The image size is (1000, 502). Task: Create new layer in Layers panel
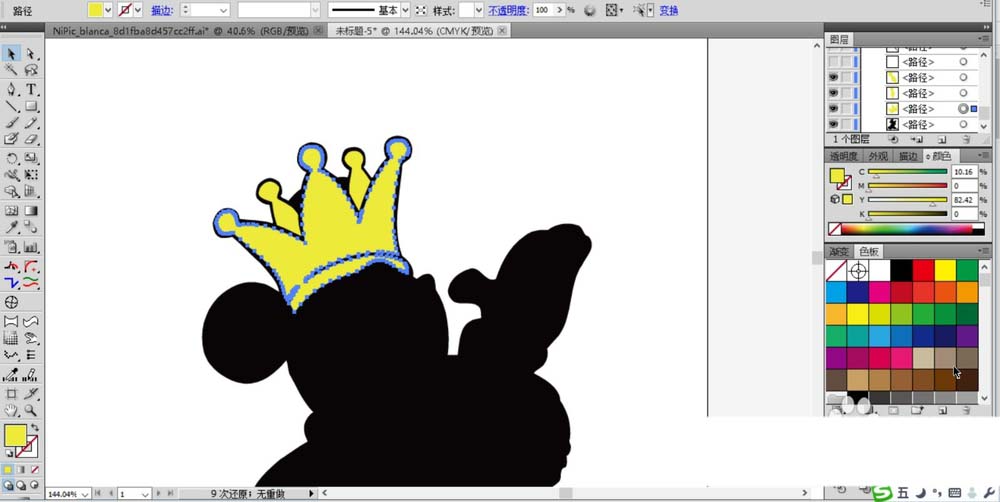click(x=942, y=139)
